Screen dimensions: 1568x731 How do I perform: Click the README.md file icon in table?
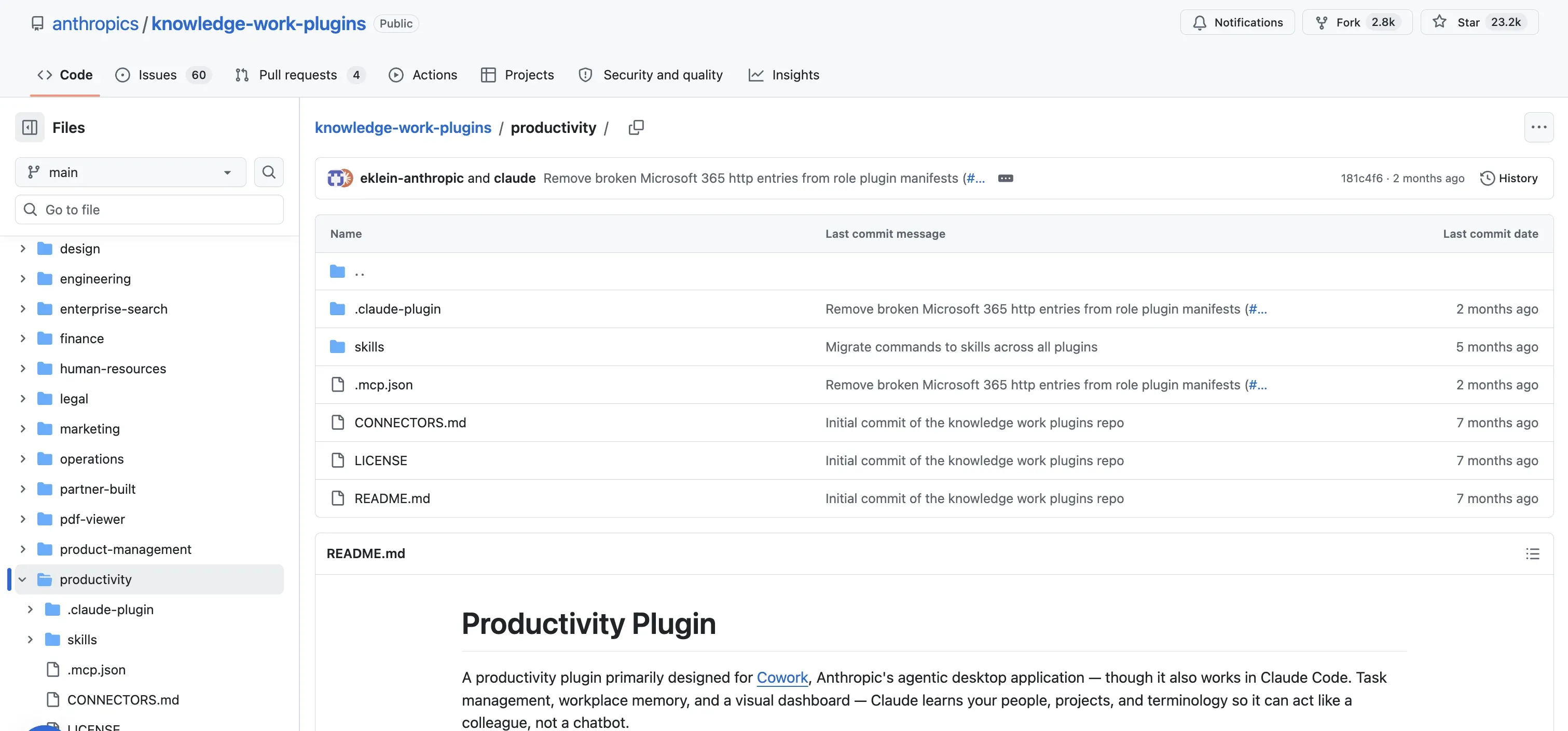click(337, 498)
